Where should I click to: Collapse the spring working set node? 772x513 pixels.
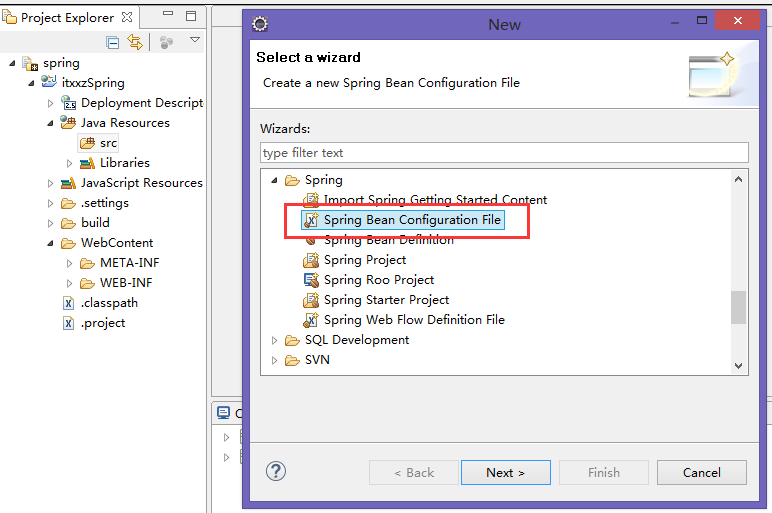click(x=12, y=64)
